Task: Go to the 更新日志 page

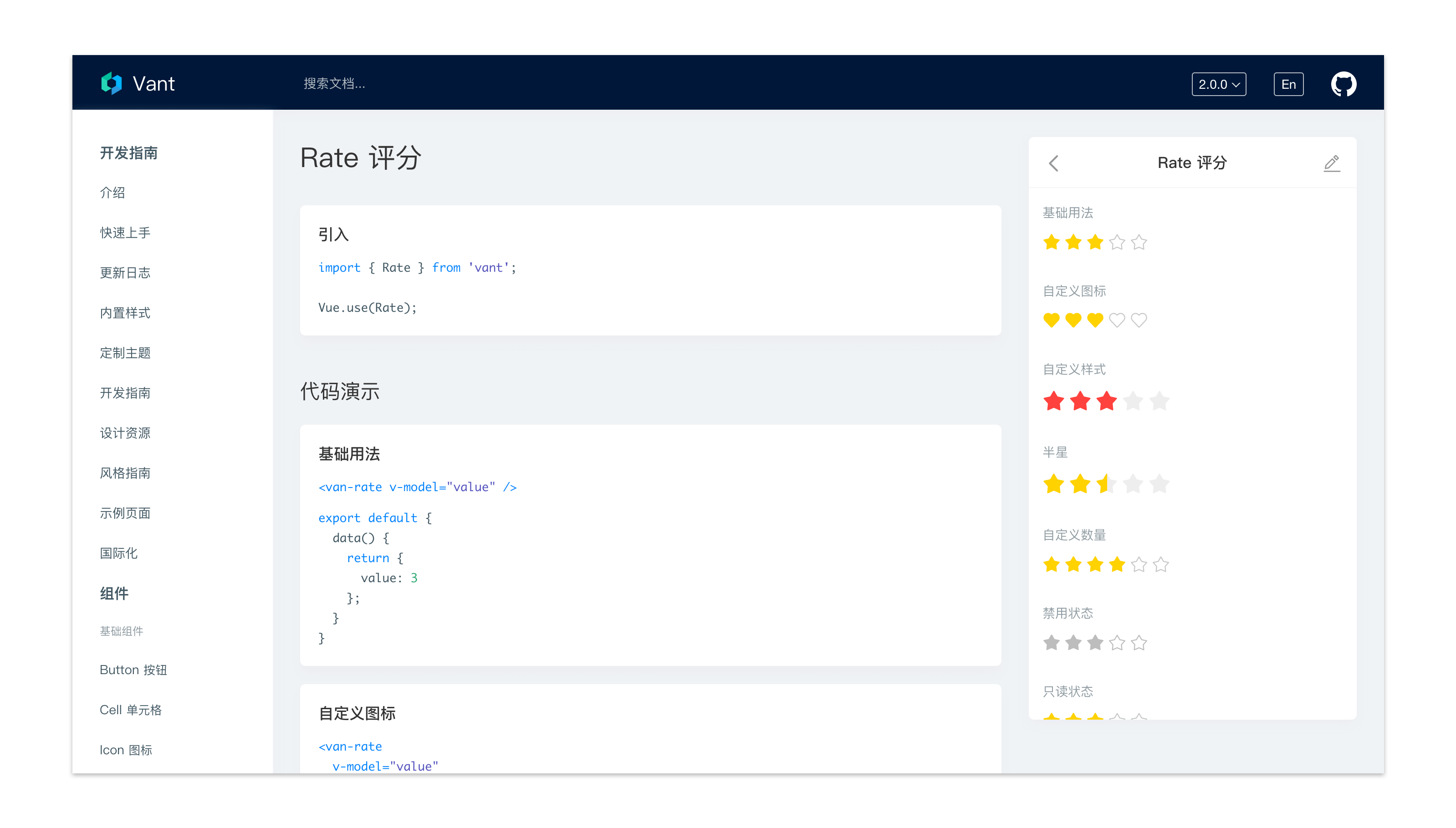Action: click(x=125, y=273)
